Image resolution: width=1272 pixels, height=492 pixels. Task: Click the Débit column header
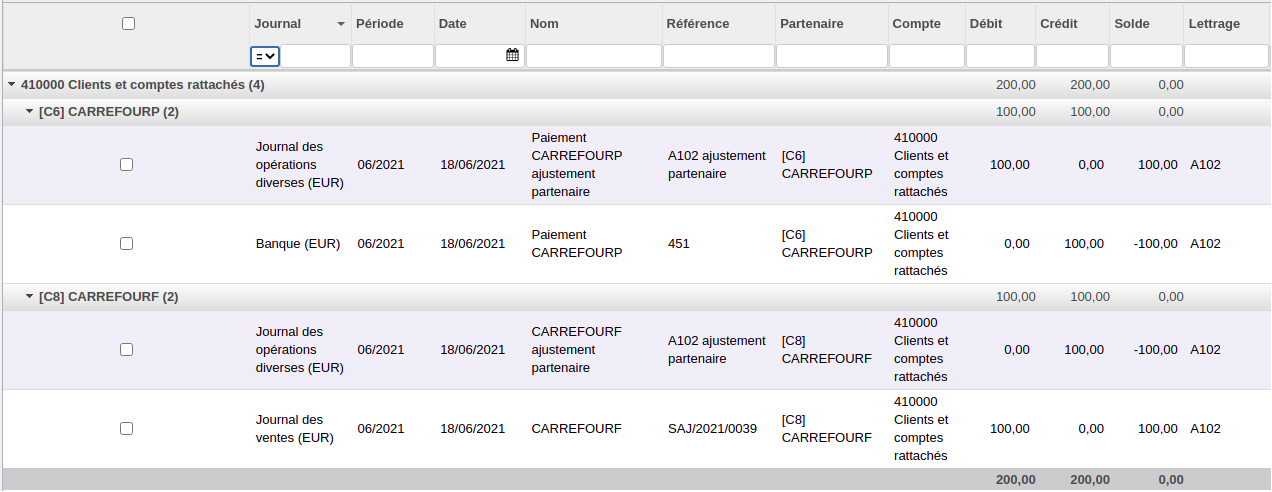(x=985, y=24)
